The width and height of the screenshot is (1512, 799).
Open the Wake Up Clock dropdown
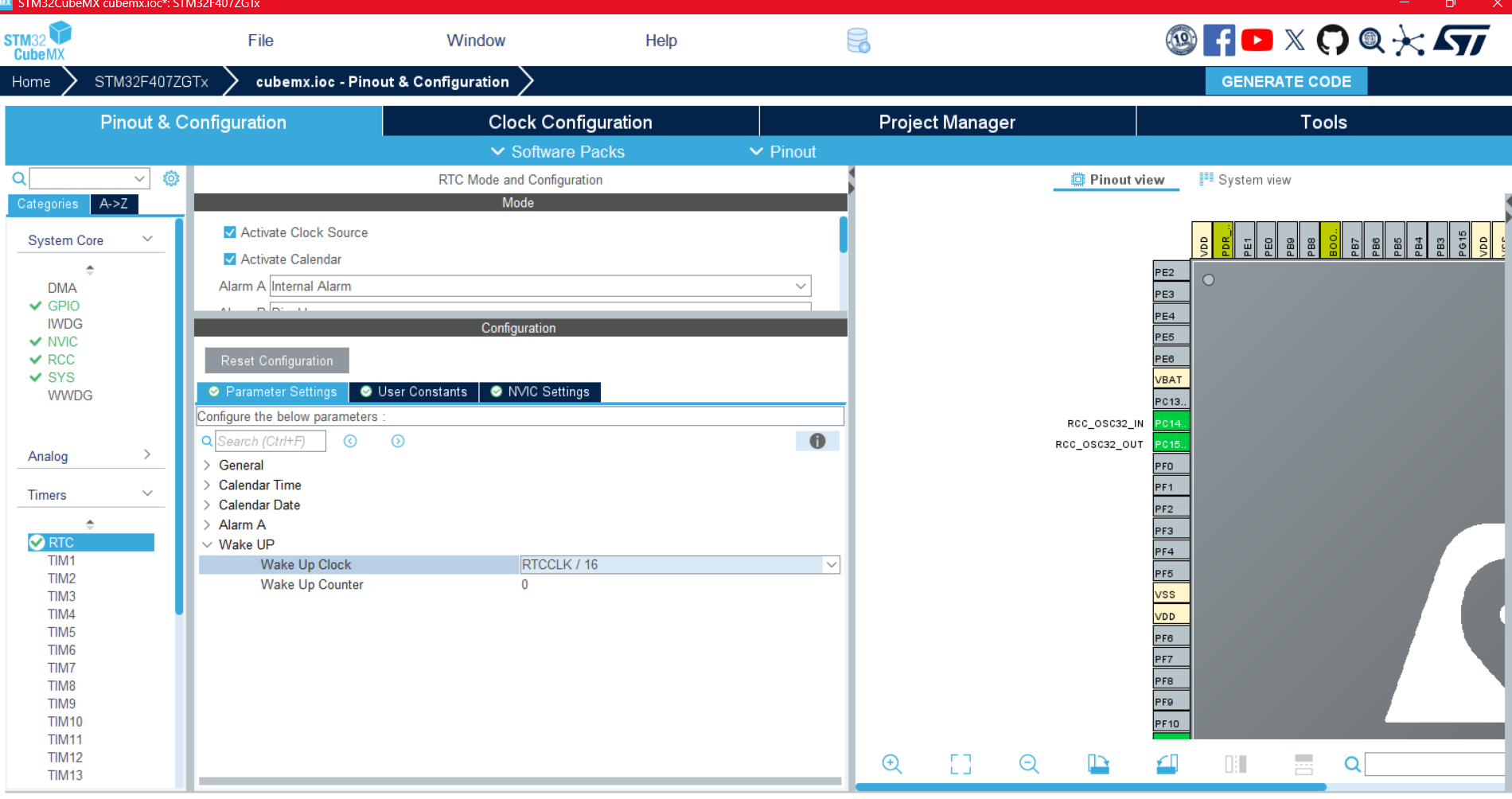pyautogui.click(x=680, y=565)
